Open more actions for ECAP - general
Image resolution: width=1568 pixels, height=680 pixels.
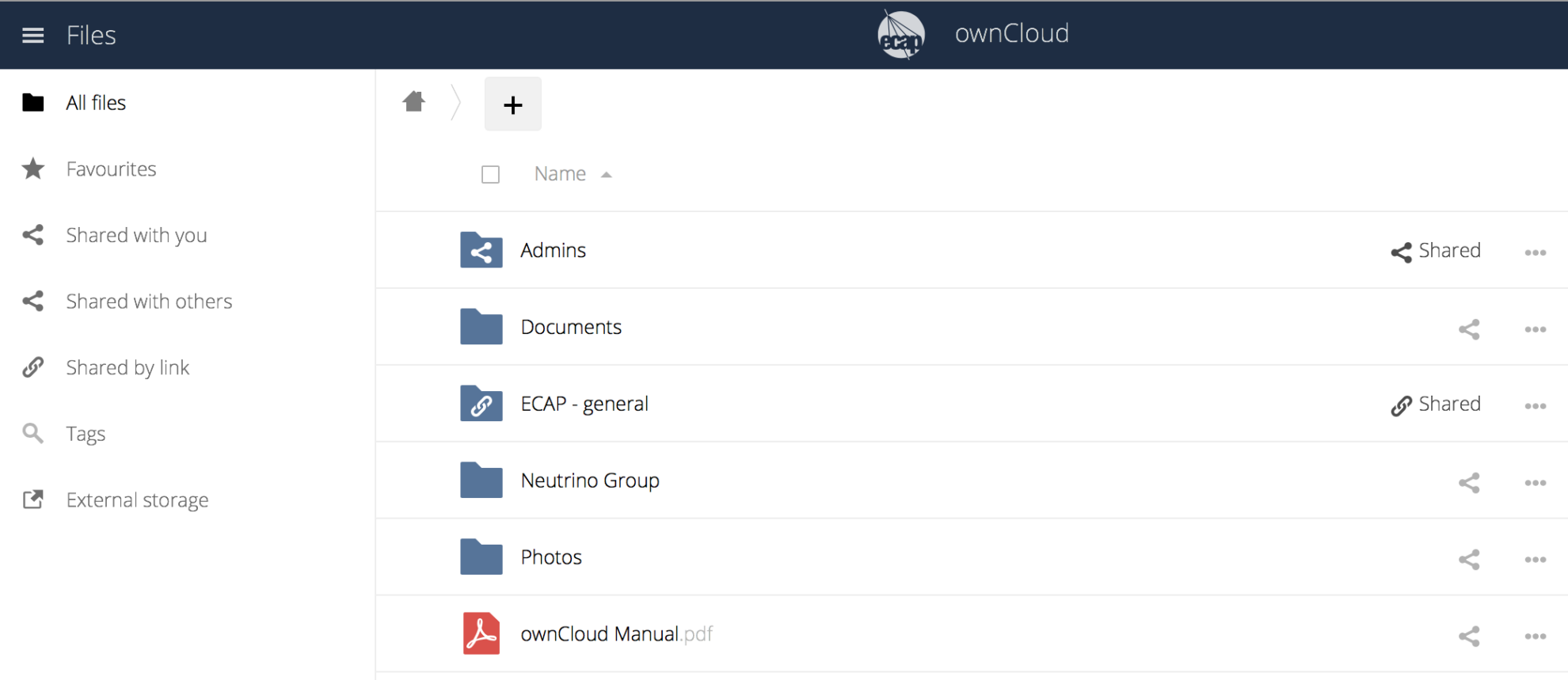pos(1535,406)
